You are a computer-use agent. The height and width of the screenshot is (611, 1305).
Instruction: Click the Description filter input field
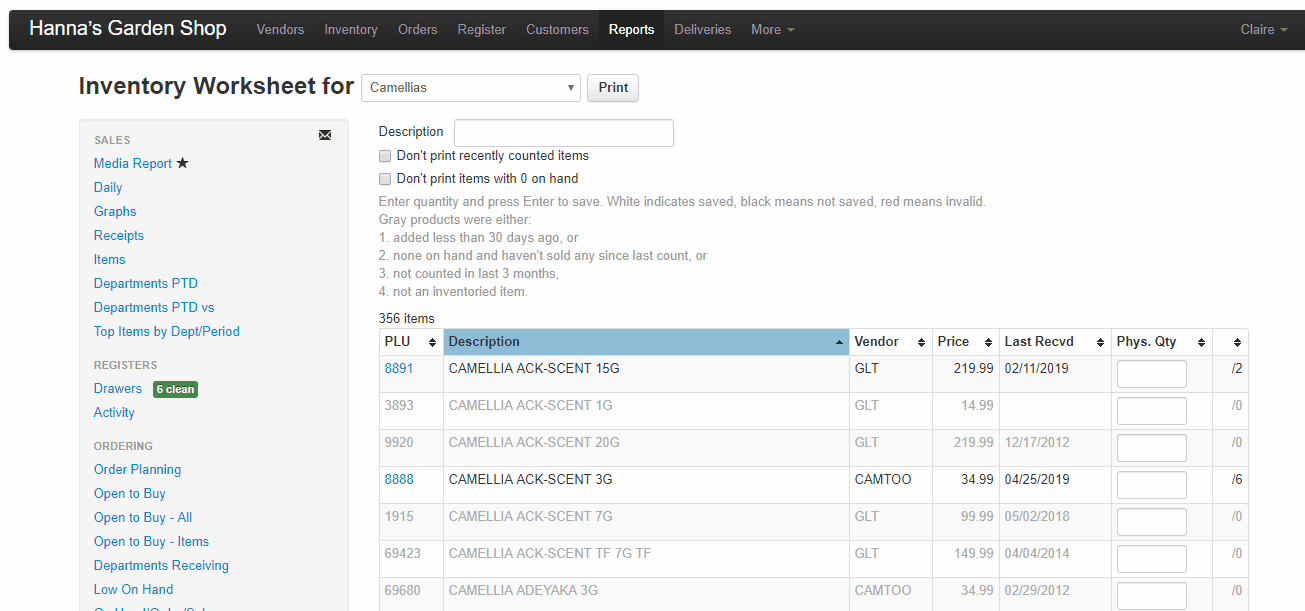563,132
